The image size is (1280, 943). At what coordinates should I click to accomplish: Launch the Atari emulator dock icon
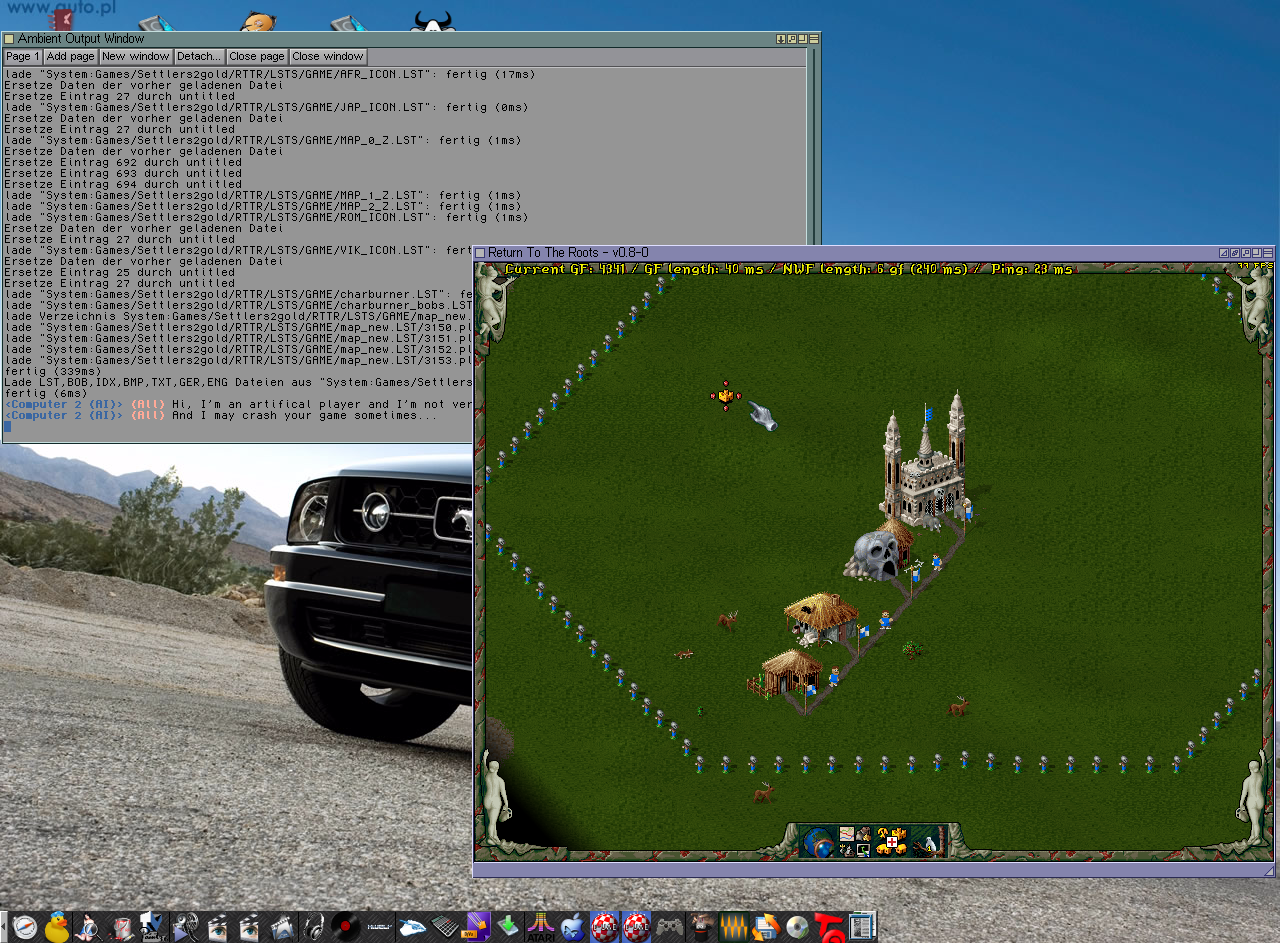[541, 926]
